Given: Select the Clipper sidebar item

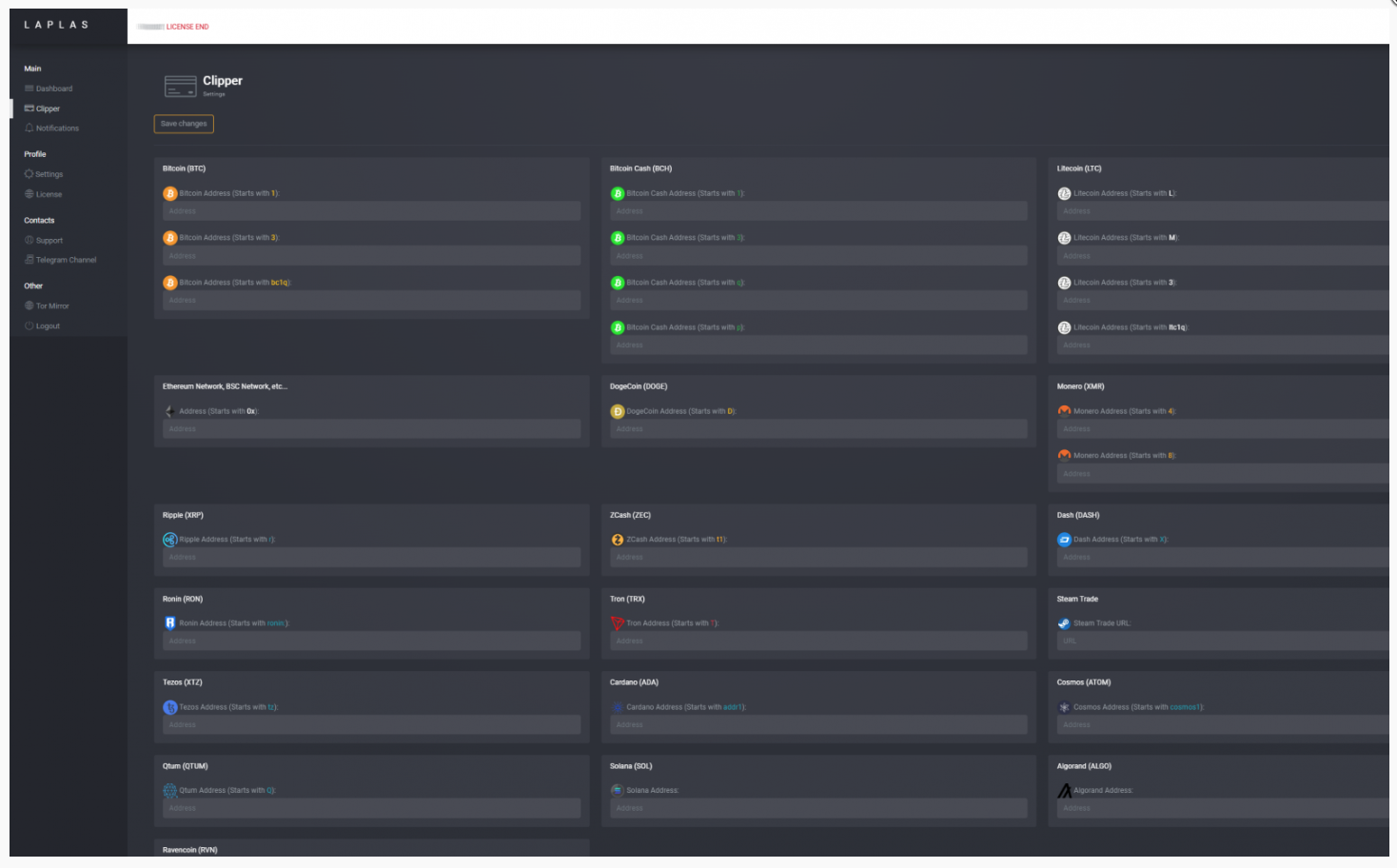Looking at the screenshot, I should (42, 108).
